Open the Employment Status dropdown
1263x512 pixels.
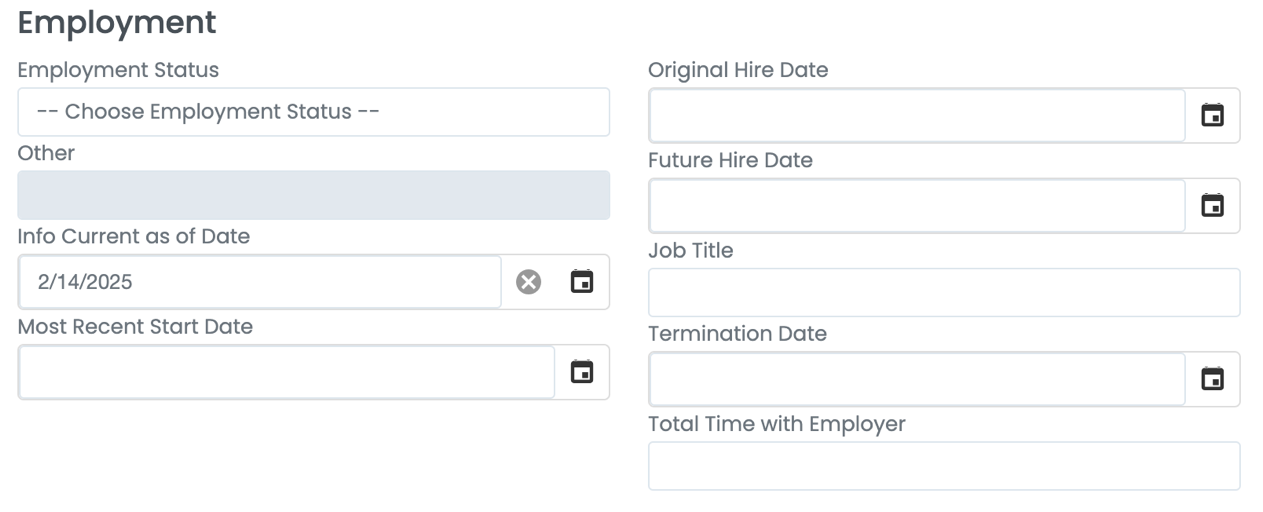[x=313, y=112]
